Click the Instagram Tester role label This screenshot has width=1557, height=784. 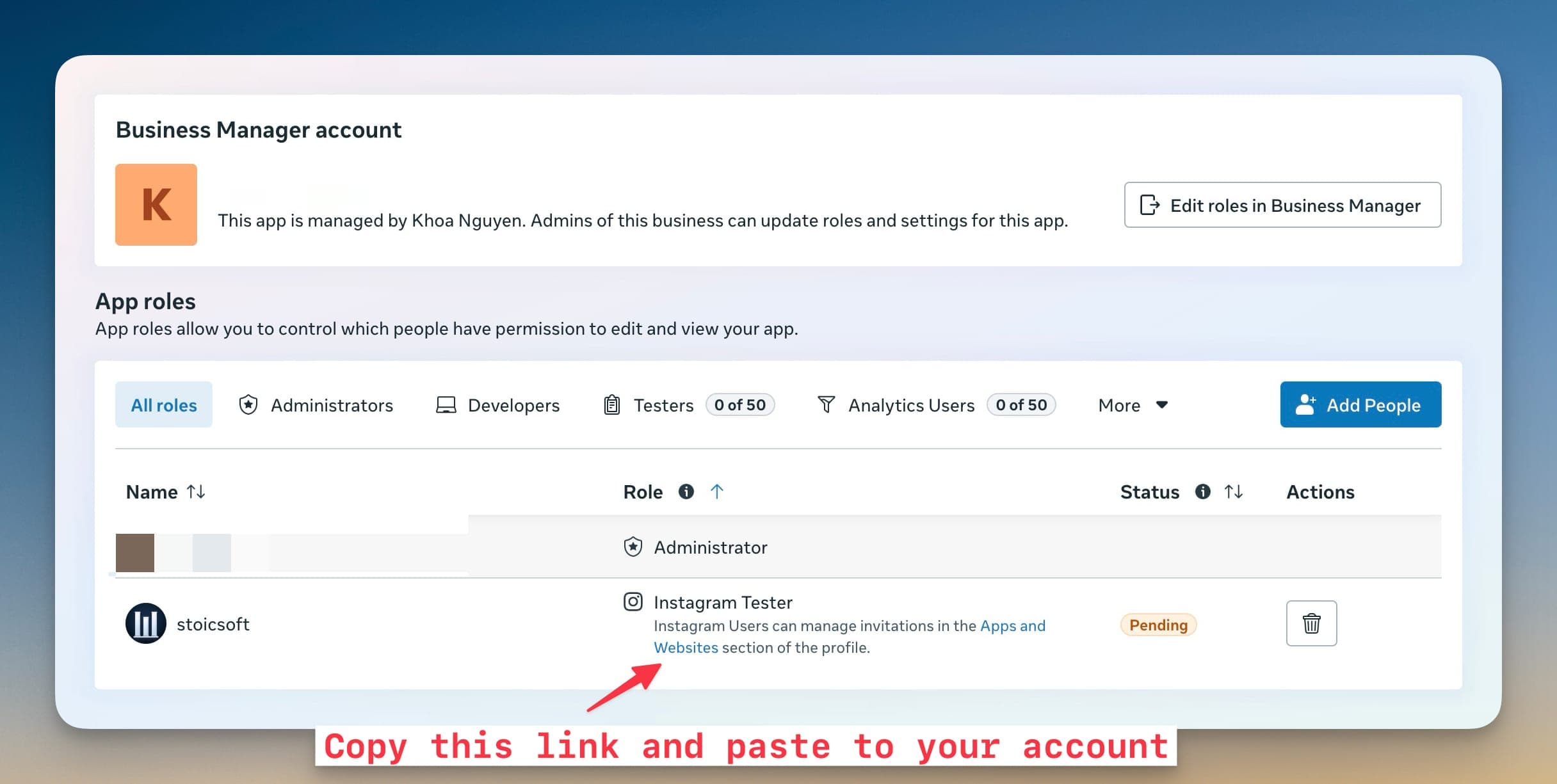click(723, 602)
